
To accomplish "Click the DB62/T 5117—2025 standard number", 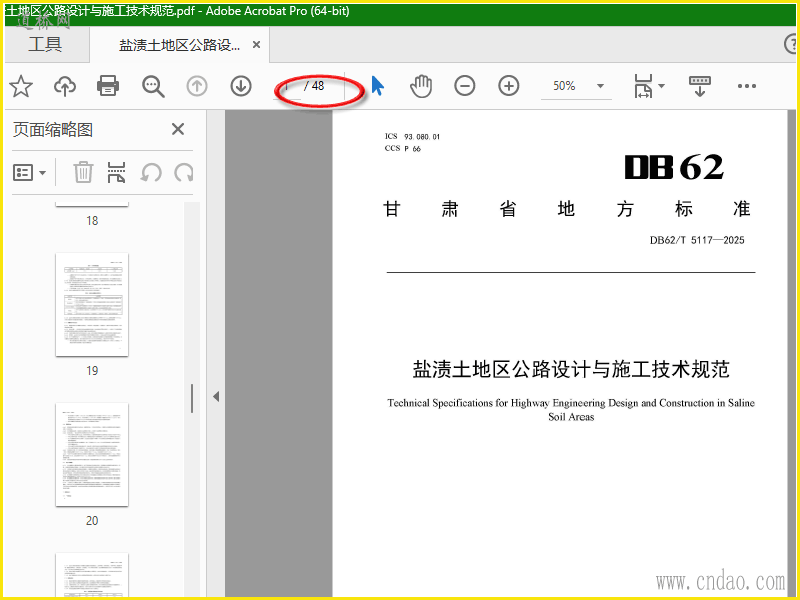I will [x=697, y=240].
